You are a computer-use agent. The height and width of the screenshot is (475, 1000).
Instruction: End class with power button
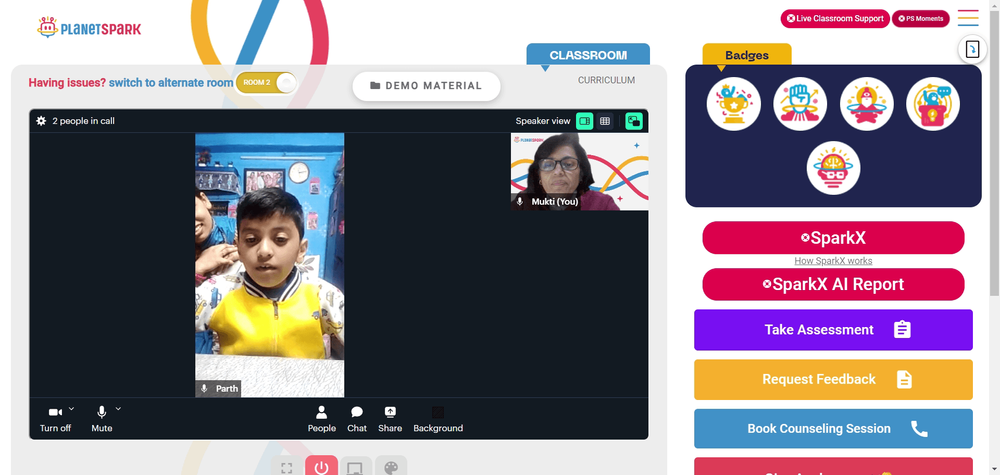pyautogui.click(x=321, y=467)
